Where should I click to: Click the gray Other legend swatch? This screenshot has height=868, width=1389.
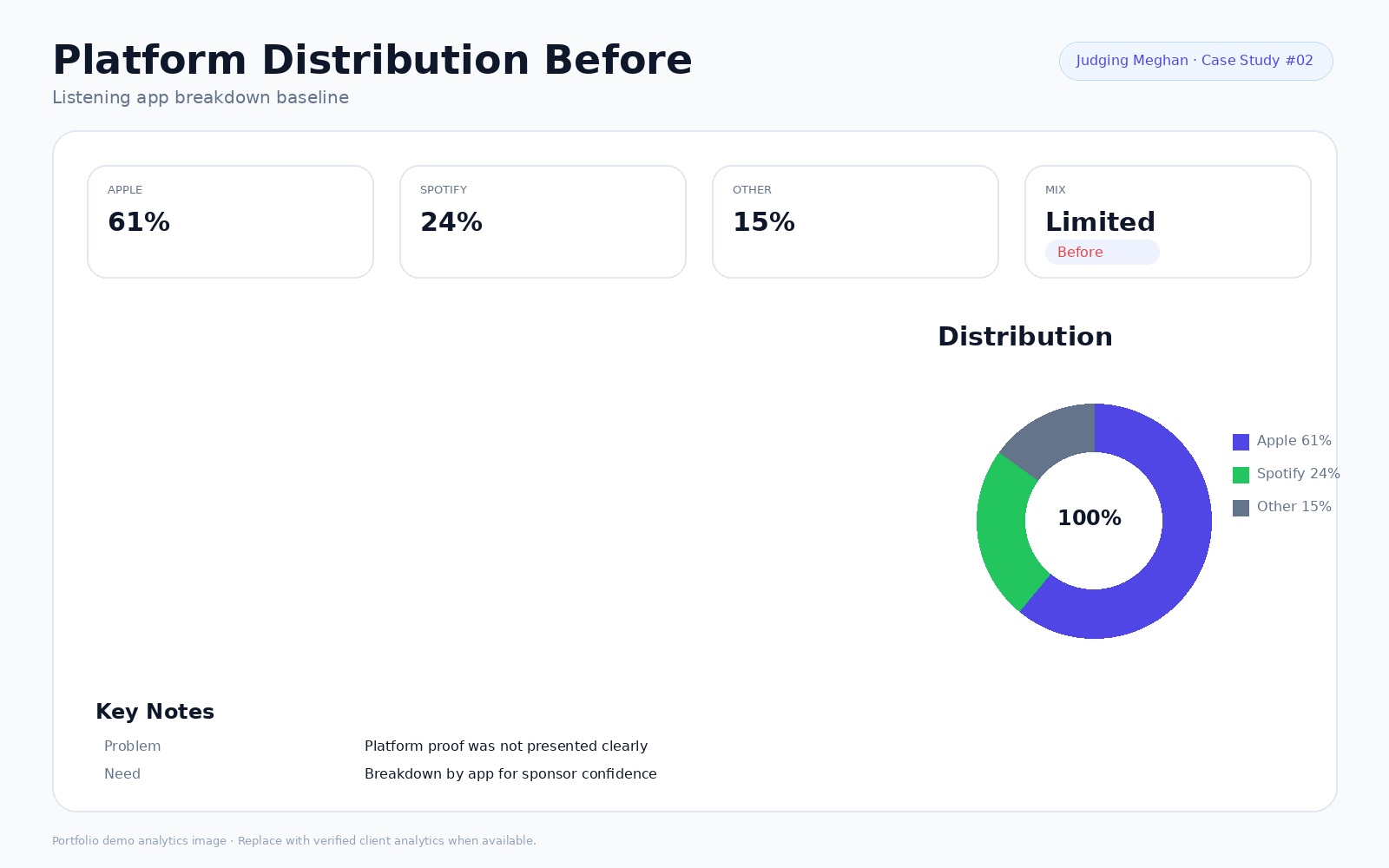click(1241, 508)
